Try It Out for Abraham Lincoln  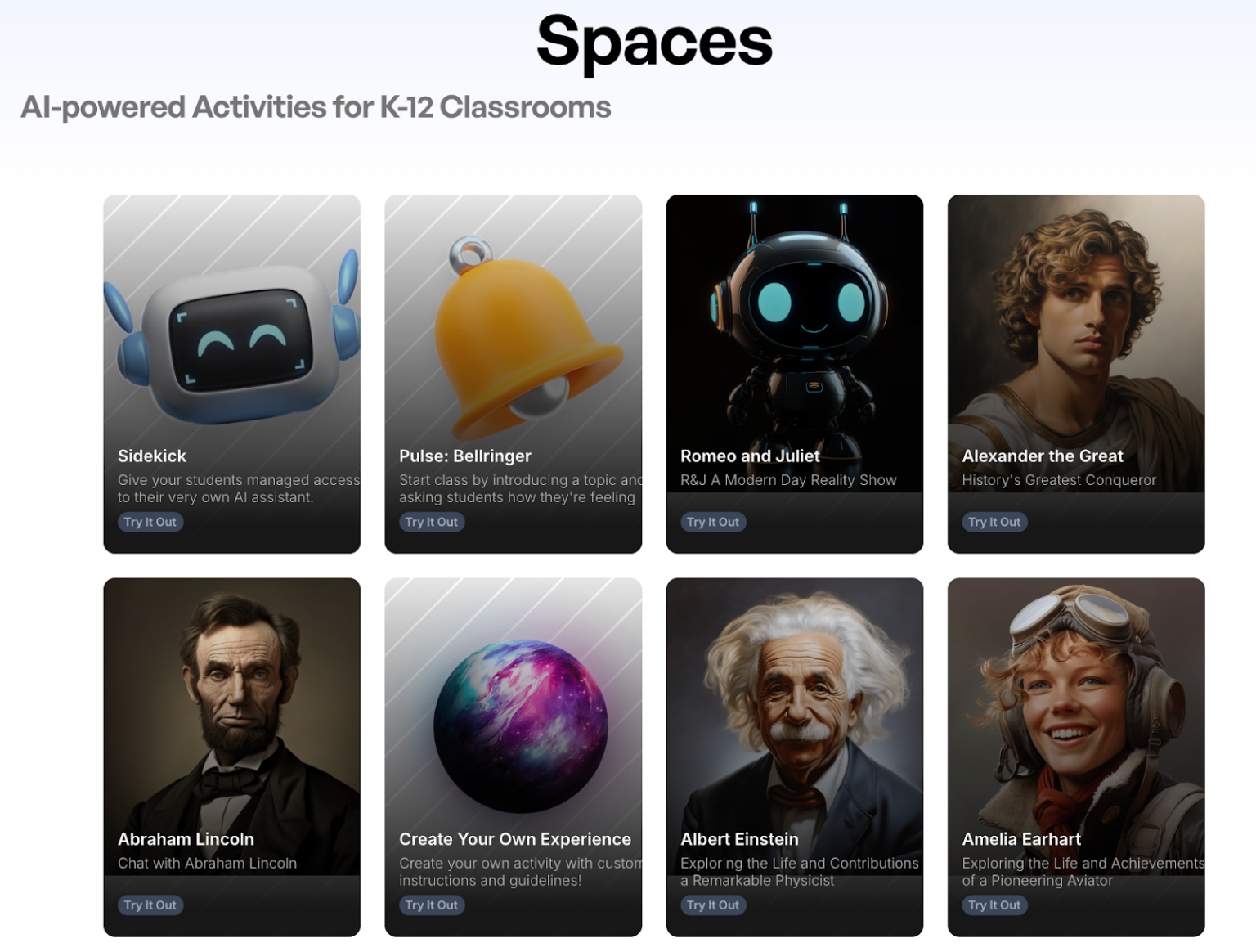point(150,905)
